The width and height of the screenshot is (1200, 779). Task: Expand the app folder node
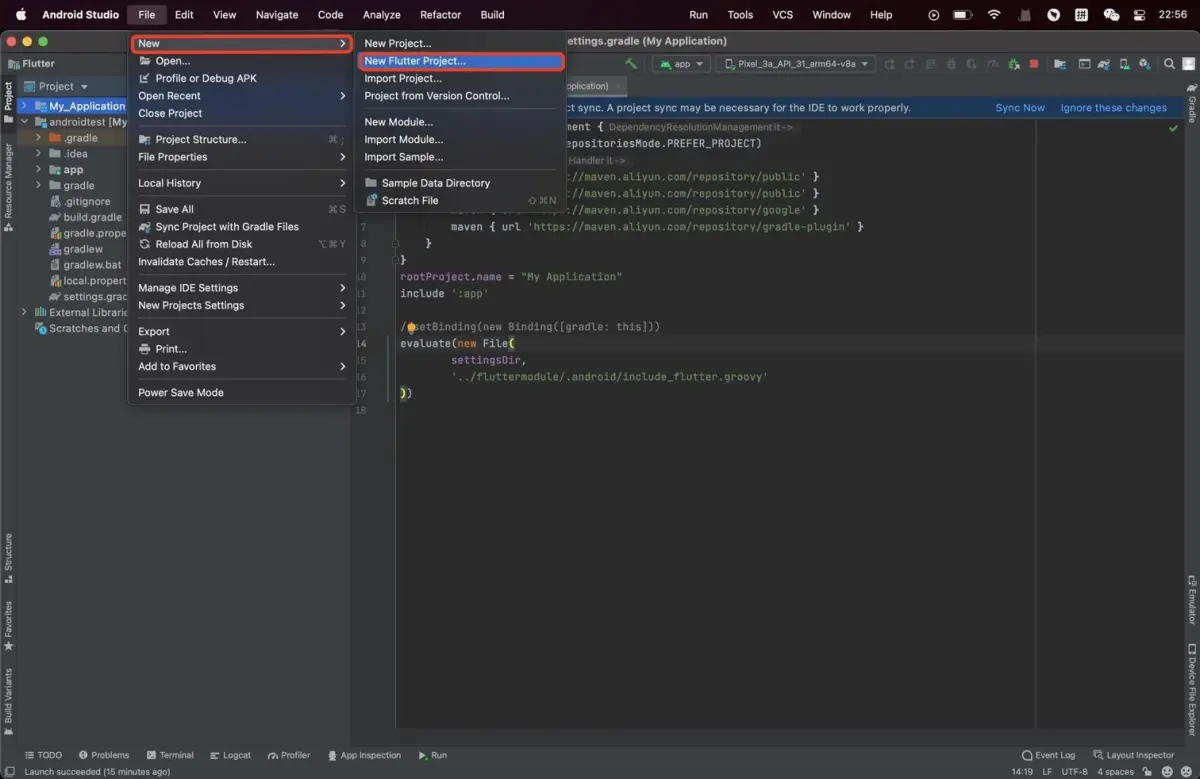pos(38,170)
